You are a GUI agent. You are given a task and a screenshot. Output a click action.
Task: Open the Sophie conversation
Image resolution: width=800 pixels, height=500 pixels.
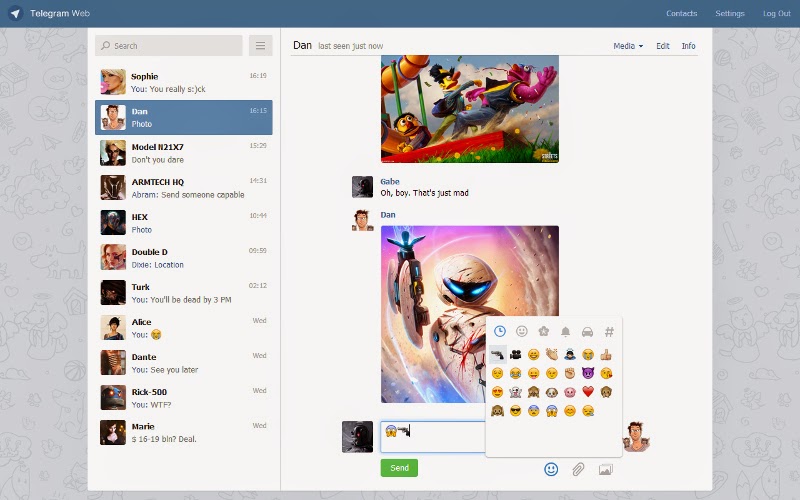pyautogui.click(x=184, y=82)
